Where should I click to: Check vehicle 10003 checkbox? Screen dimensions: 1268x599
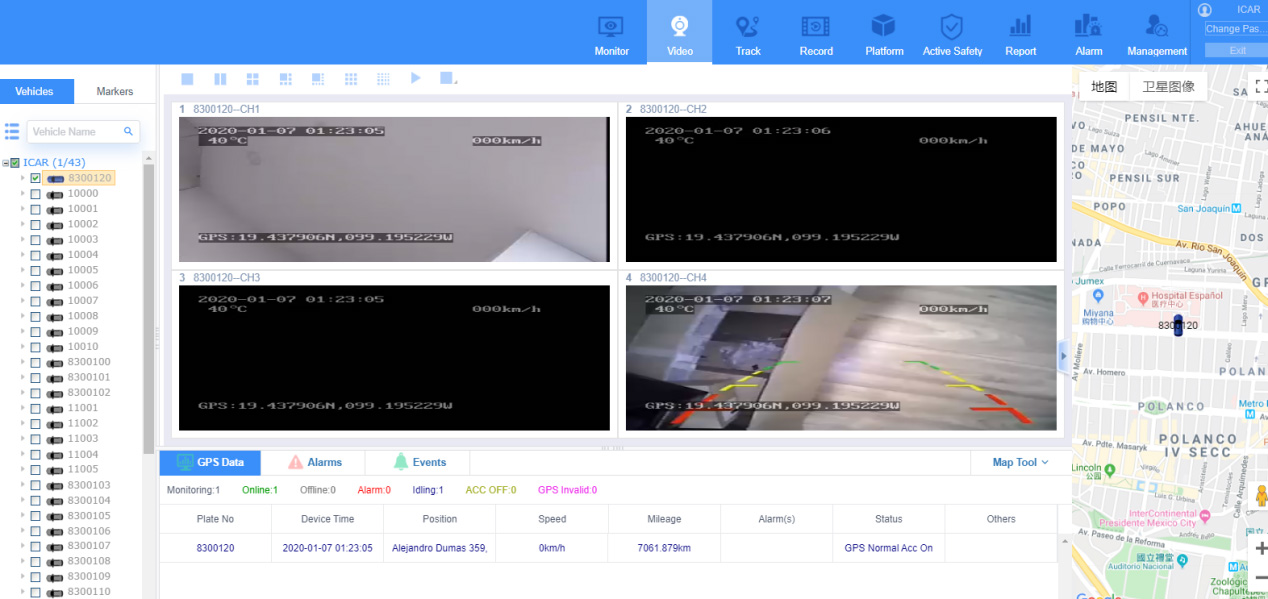pyautogui.click(x=35, y=240)
